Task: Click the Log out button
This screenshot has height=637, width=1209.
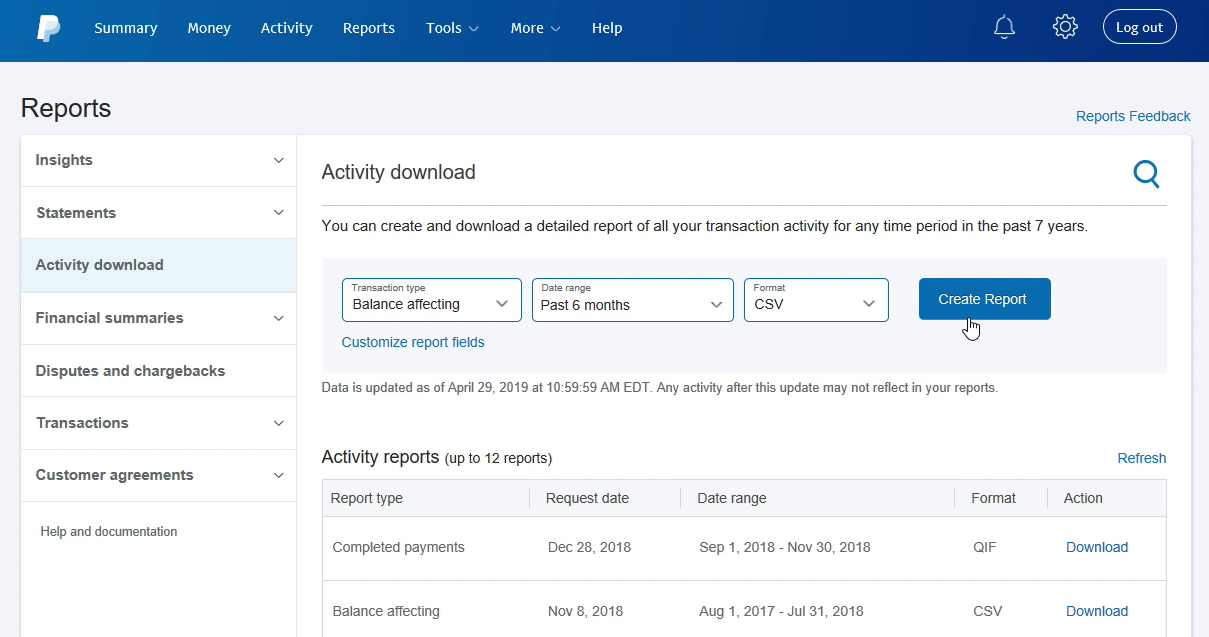Action: point(1140,27)
